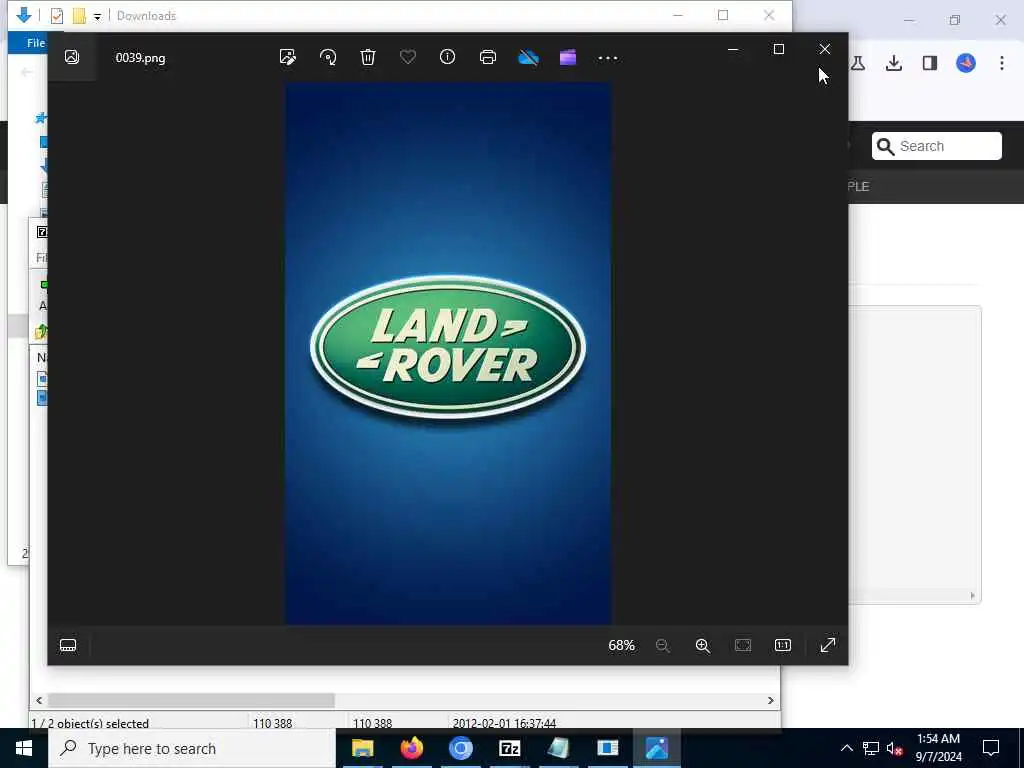Switch to Photos app in taskbar
Viewport: 1024px width, 768px height.
pyautogui.click(x=656, y=748)
